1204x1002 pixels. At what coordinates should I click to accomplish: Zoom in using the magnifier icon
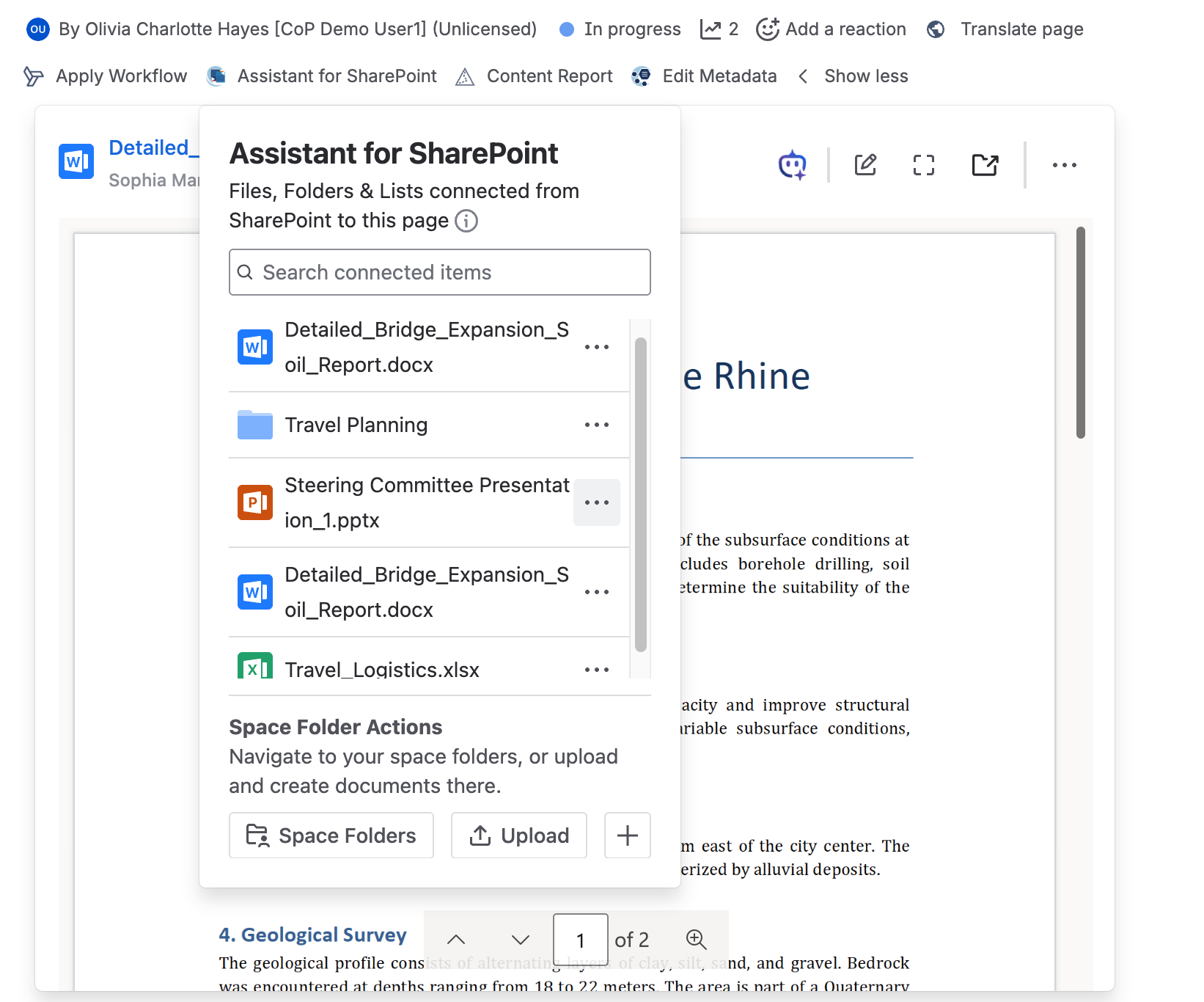[696, 940]
